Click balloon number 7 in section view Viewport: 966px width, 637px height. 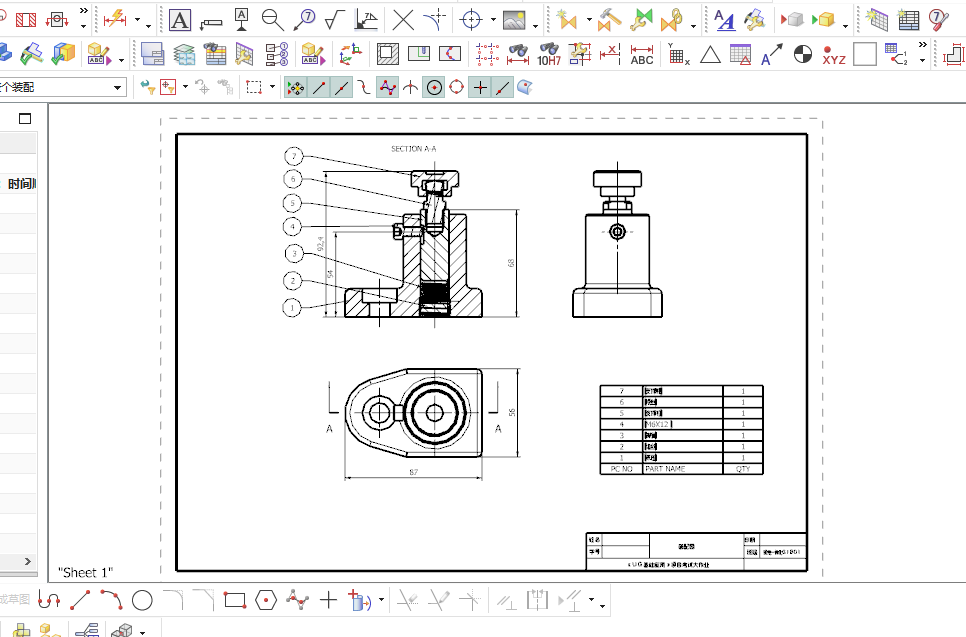[x=294, y=156]
